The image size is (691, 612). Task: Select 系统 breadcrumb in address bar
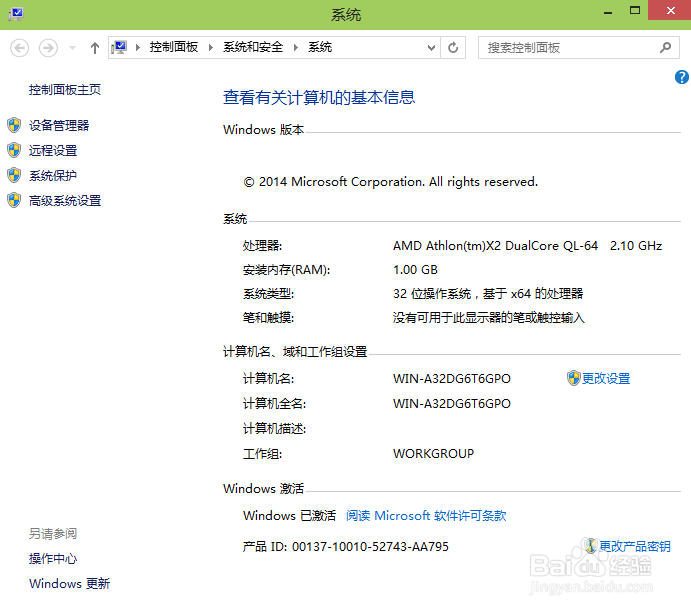(320, 47)
